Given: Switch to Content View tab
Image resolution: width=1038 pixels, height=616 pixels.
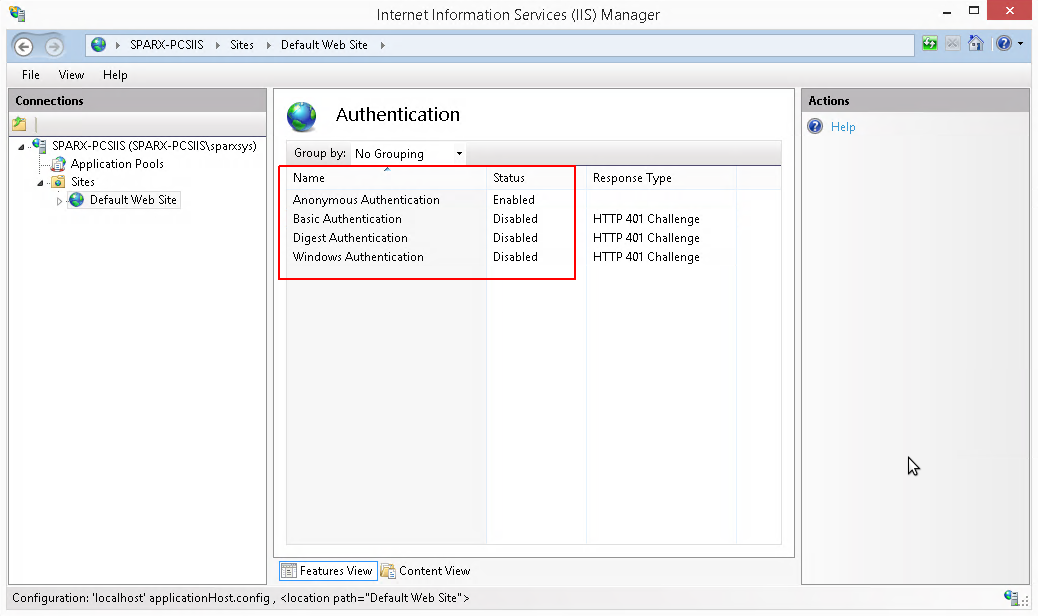Looking at the screenshot, I should (x=425, y=571).
